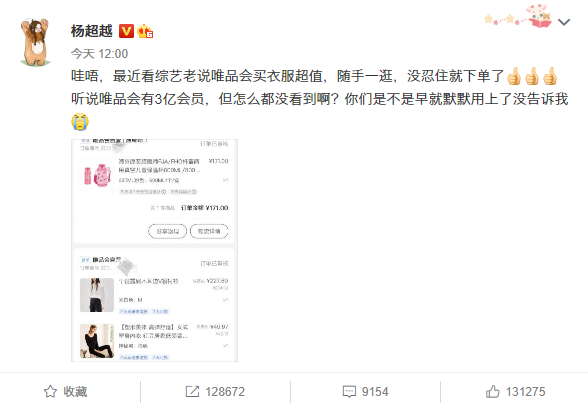This screenshot has height=408, width=588.
Task: Click the orange V verification badge
Action: [126, 31]
